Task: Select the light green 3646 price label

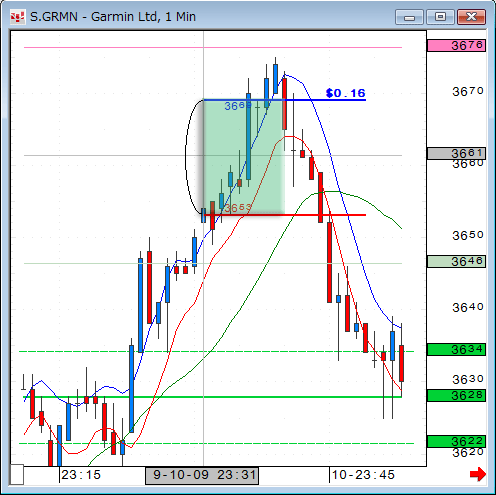Action: pyautogui.click(x=456, y=262)
